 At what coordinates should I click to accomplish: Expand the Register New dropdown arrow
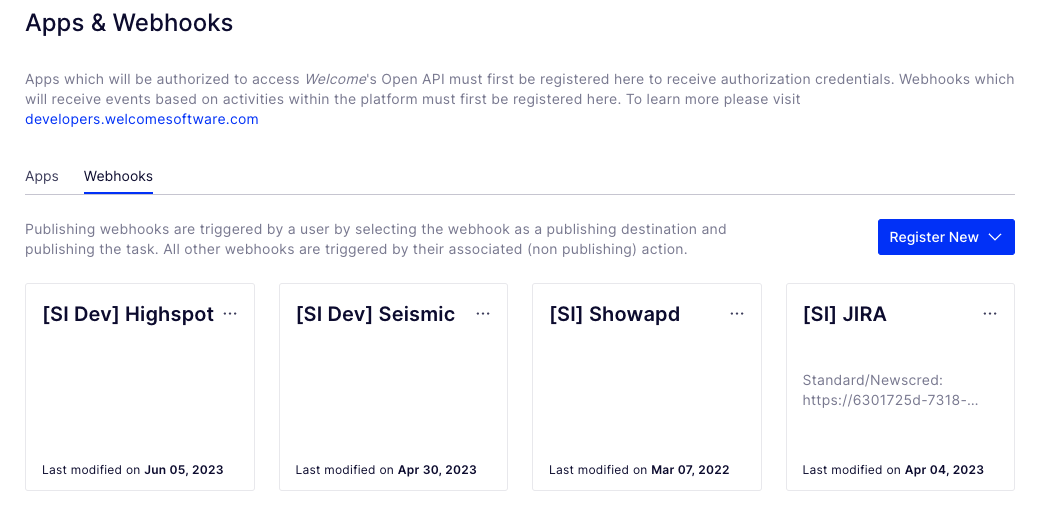[x=994, y=237]
